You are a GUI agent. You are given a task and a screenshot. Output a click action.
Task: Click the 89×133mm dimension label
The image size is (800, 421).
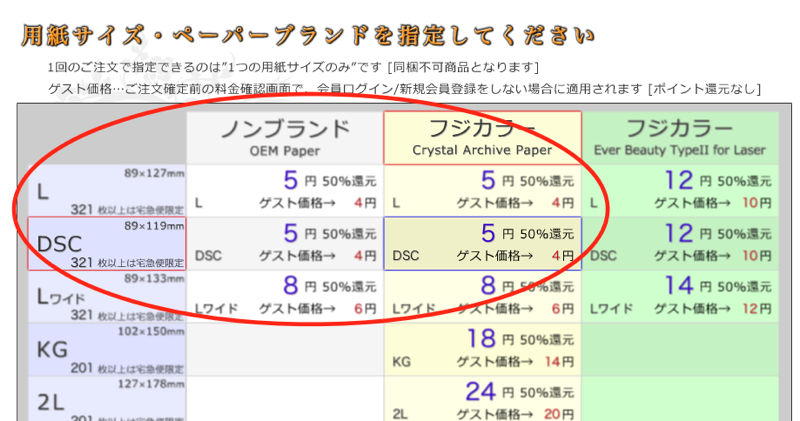click(154, 279)
